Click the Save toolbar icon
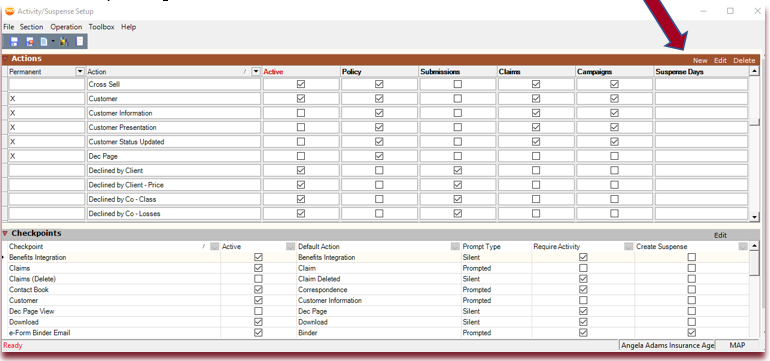 14,42
